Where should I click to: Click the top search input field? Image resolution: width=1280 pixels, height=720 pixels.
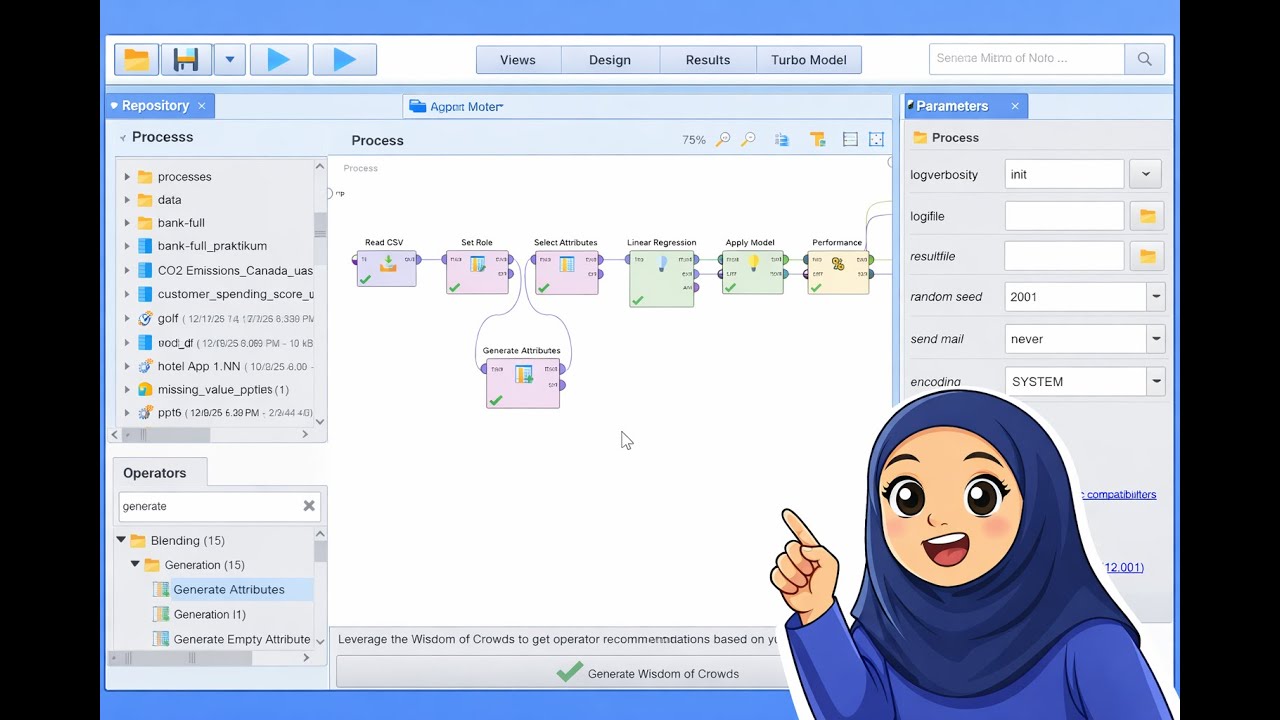coord(1027,59)
